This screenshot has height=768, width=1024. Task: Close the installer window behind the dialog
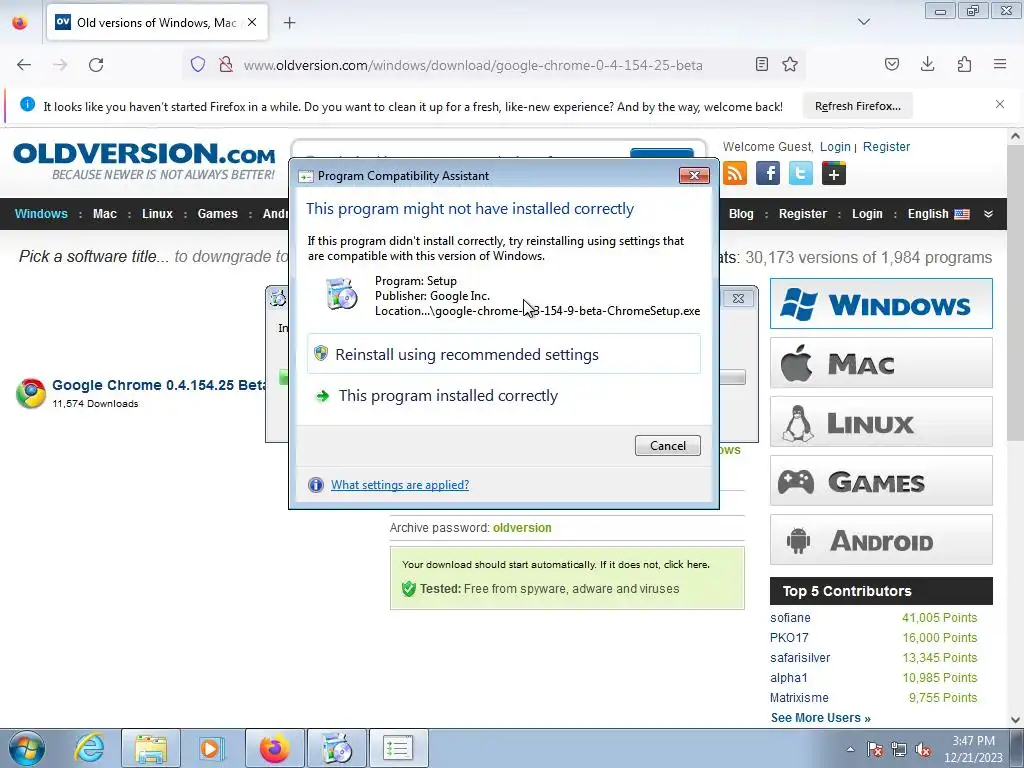click(738, 298)
